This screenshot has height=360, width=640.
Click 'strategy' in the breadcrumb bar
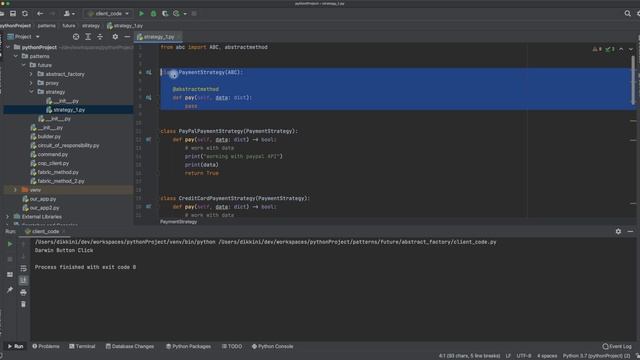tap(91, 26)
